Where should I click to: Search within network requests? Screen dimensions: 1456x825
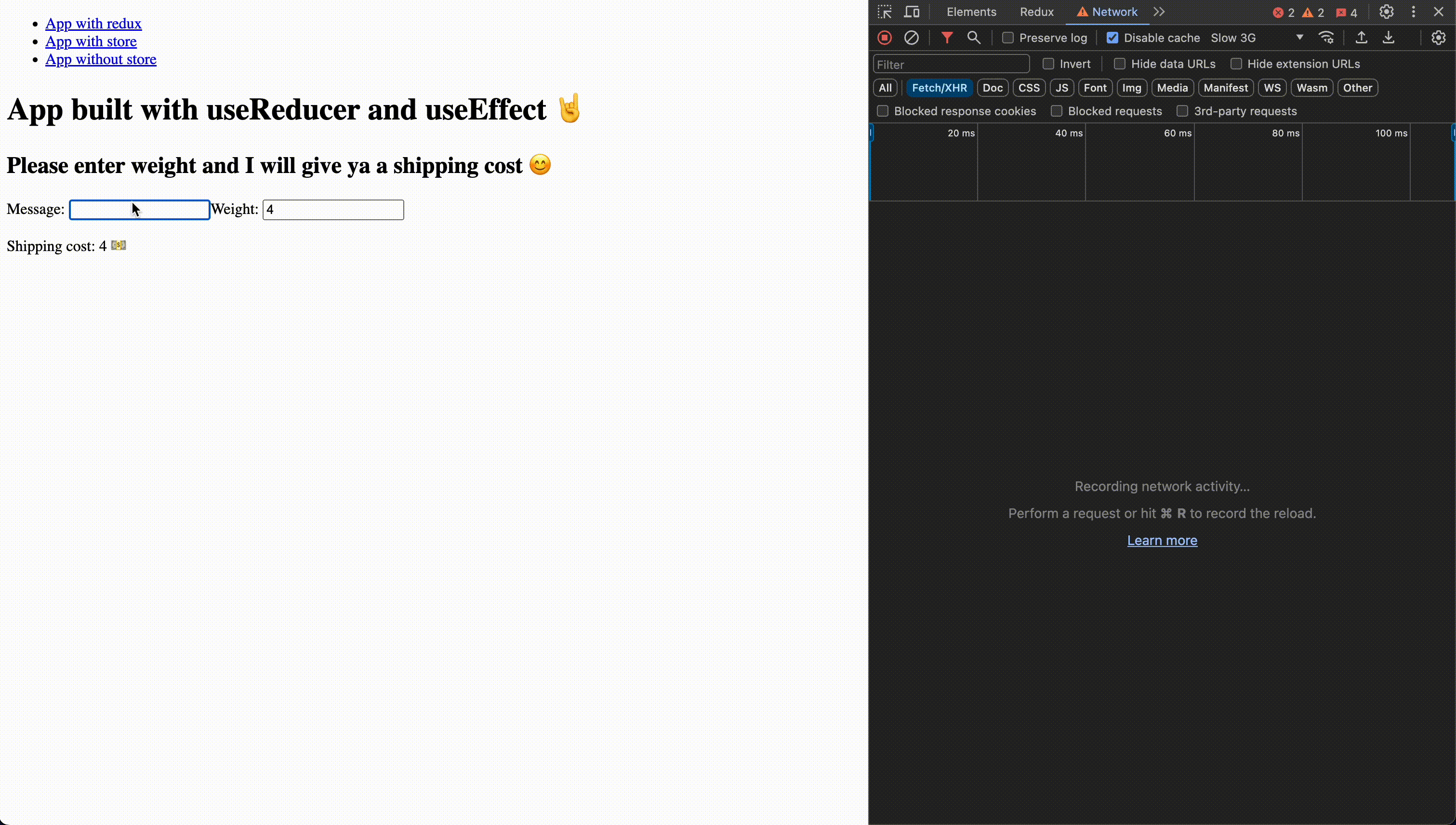[975, 38]
